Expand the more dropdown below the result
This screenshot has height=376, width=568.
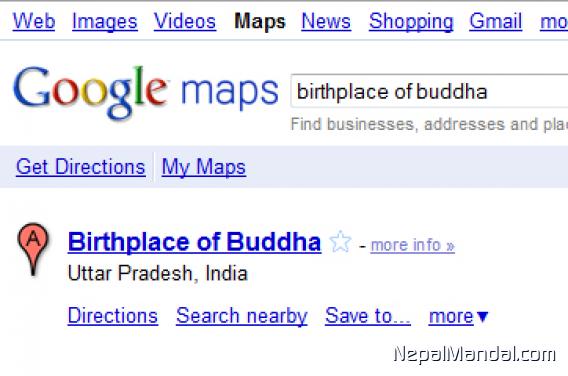pos(459,316)
